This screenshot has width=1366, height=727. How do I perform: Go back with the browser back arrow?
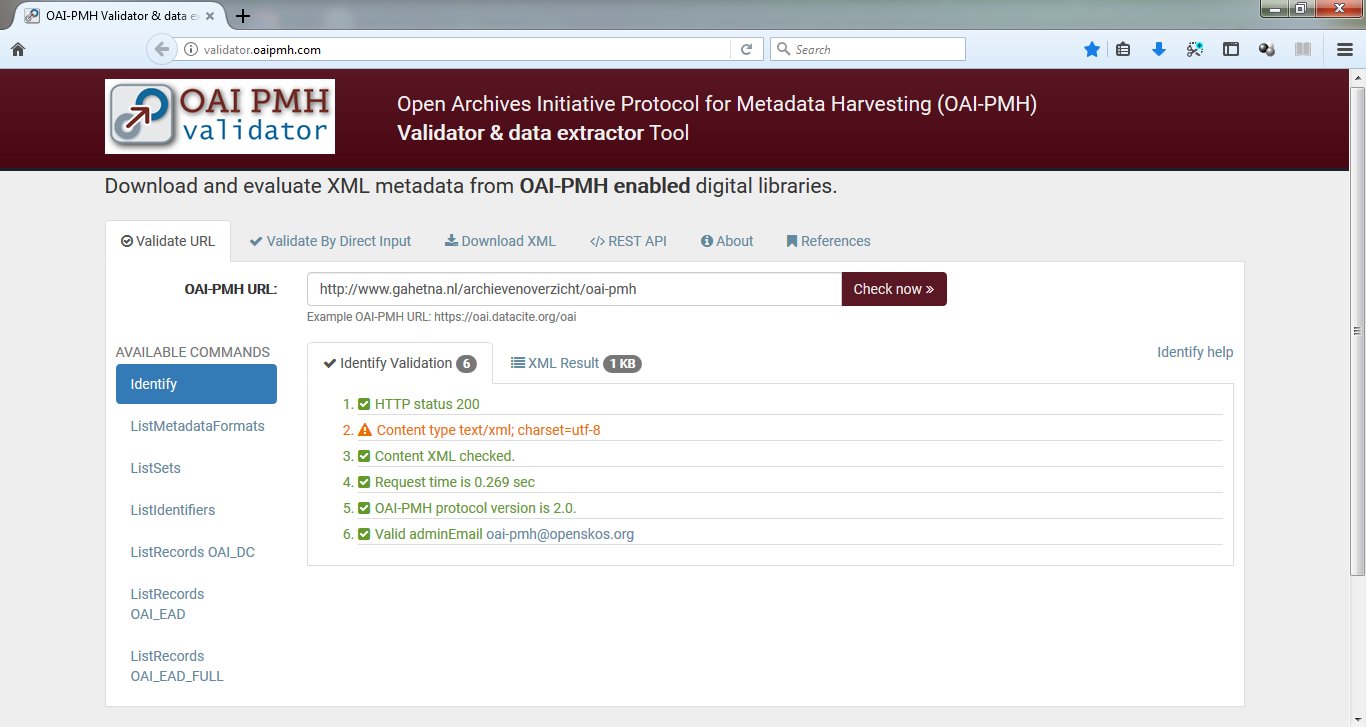161,49
